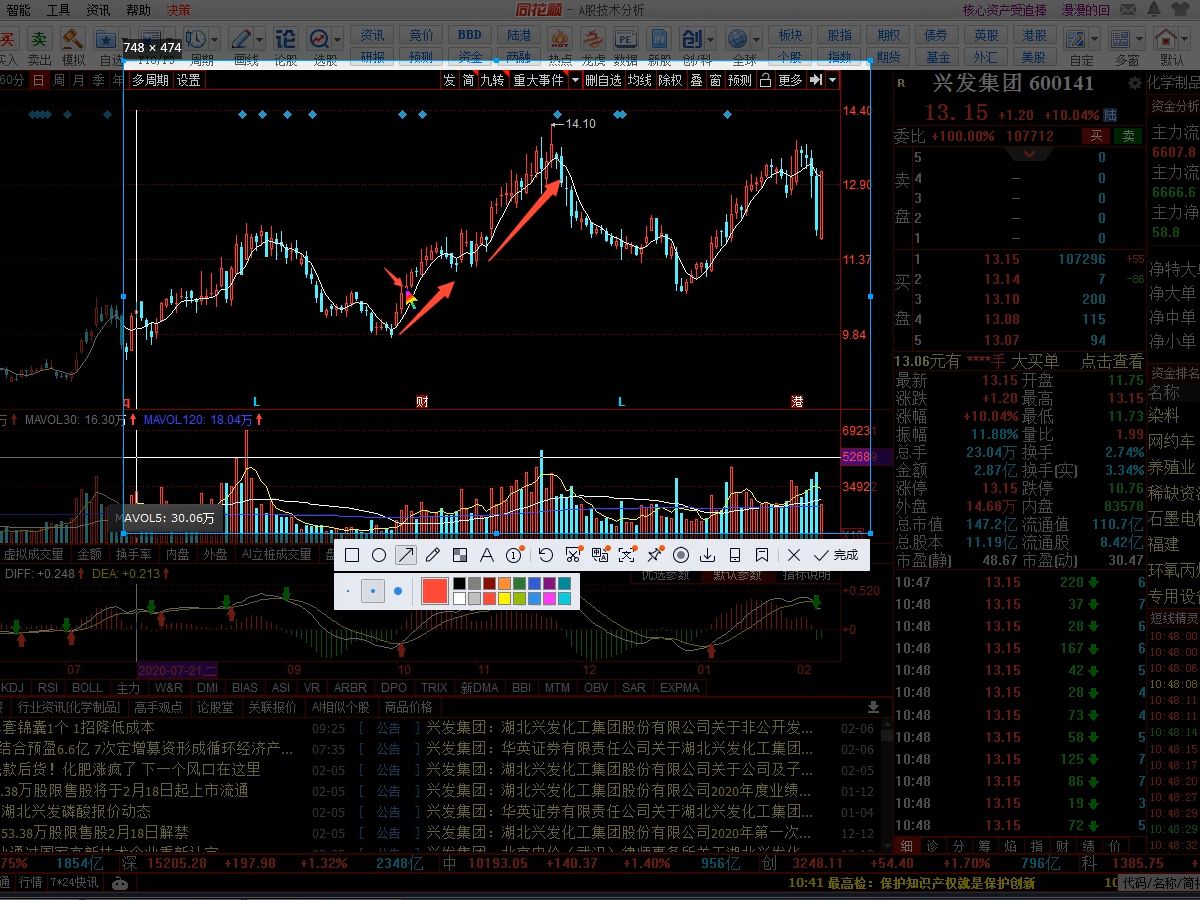The image size is (1200, 900).
Task: Click the screenshot translate icon
Action: tap(600, 555)
